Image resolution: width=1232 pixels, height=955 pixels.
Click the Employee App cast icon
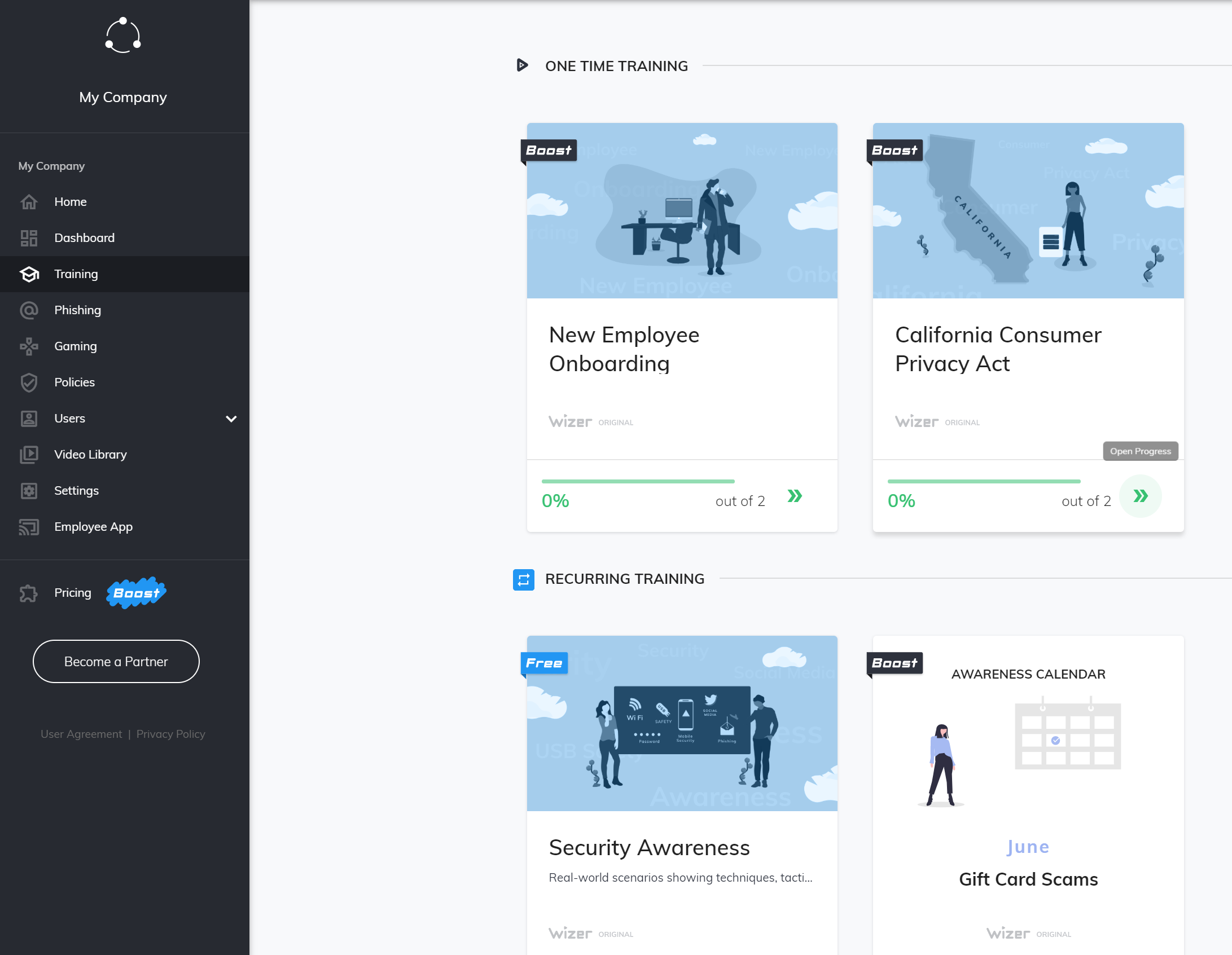[x=29, y=527]
